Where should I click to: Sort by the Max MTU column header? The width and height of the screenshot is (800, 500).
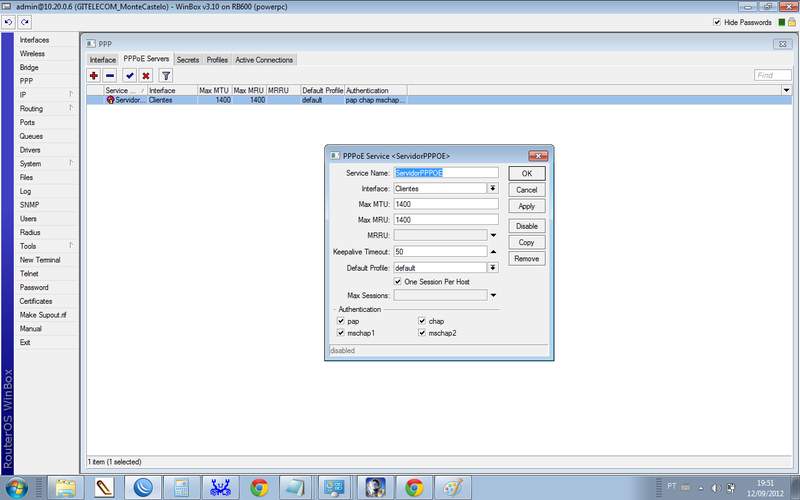tap(214, 90)
